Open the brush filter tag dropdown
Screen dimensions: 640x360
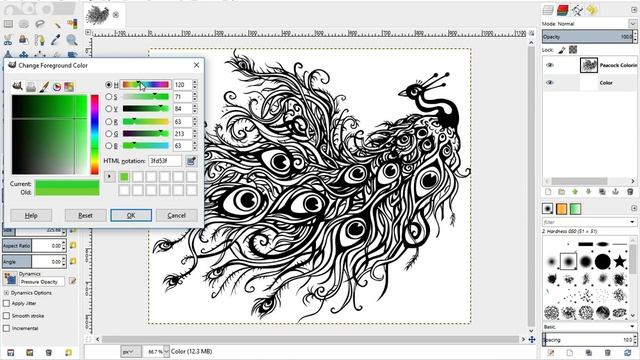632,222
